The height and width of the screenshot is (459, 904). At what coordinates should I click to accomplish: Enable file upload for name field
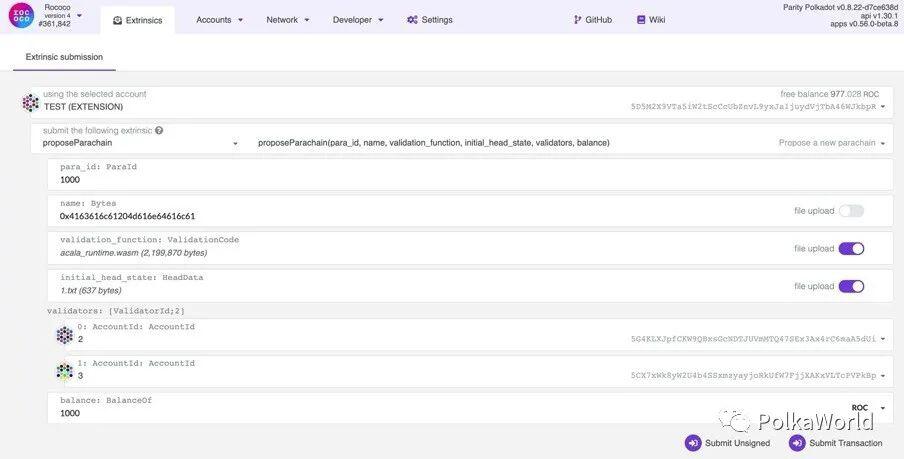[851, 211]
